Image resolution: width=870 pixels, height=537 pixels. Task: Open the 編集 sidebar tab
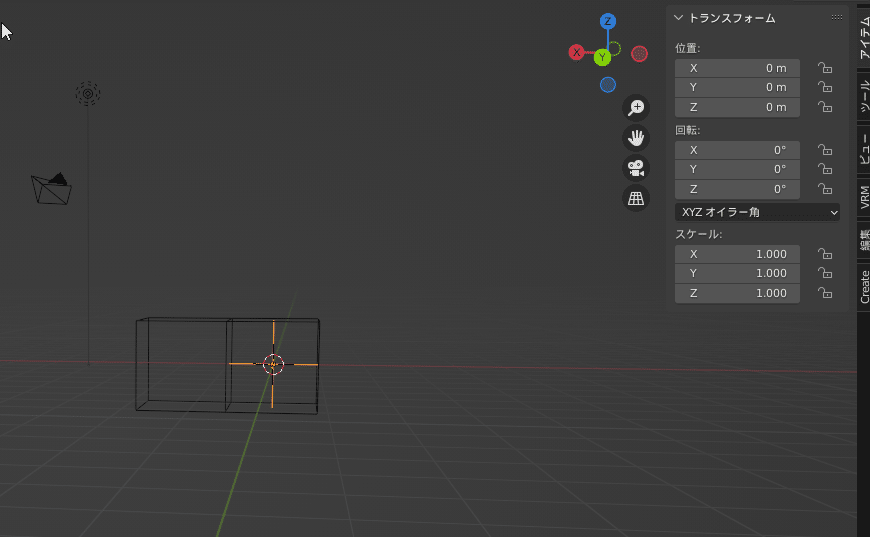click(x=864, y=240)
